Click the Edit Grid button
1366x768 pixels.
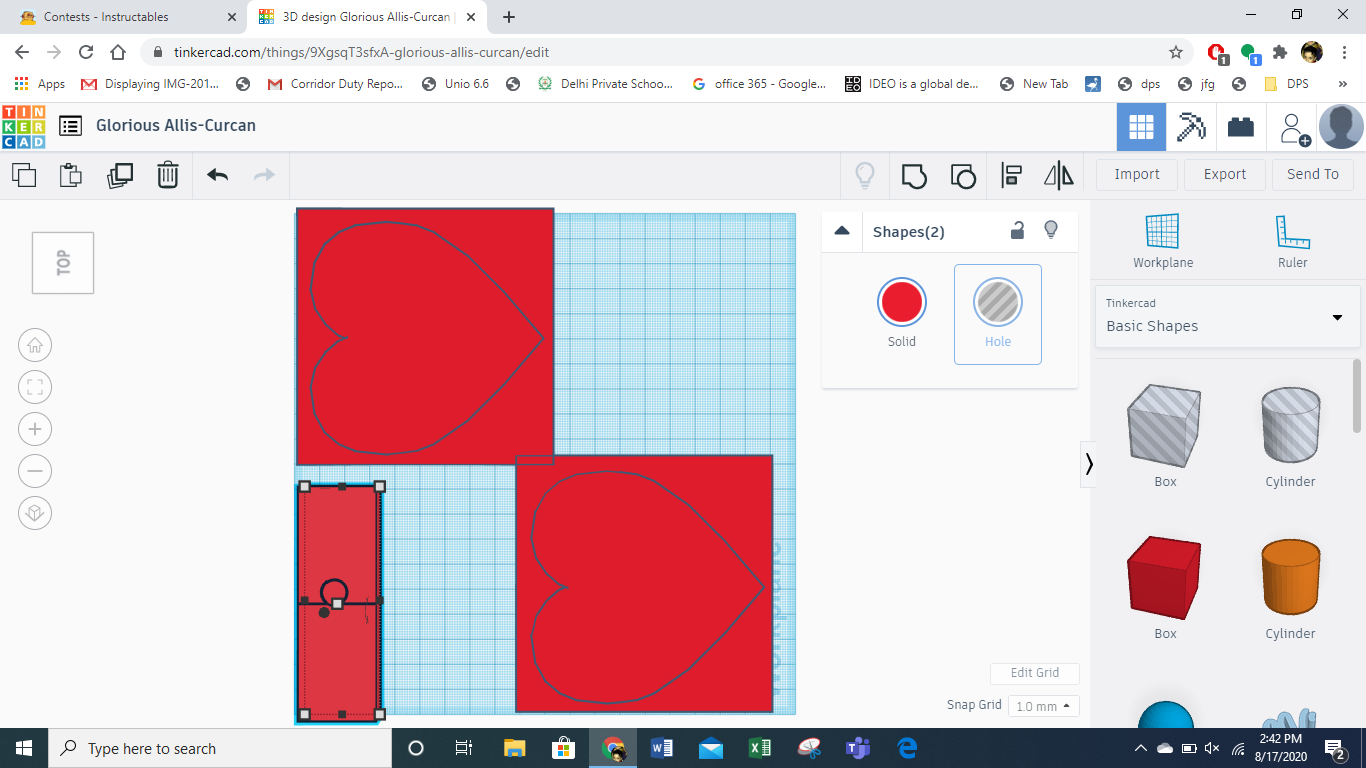(x=1035, y=673)
